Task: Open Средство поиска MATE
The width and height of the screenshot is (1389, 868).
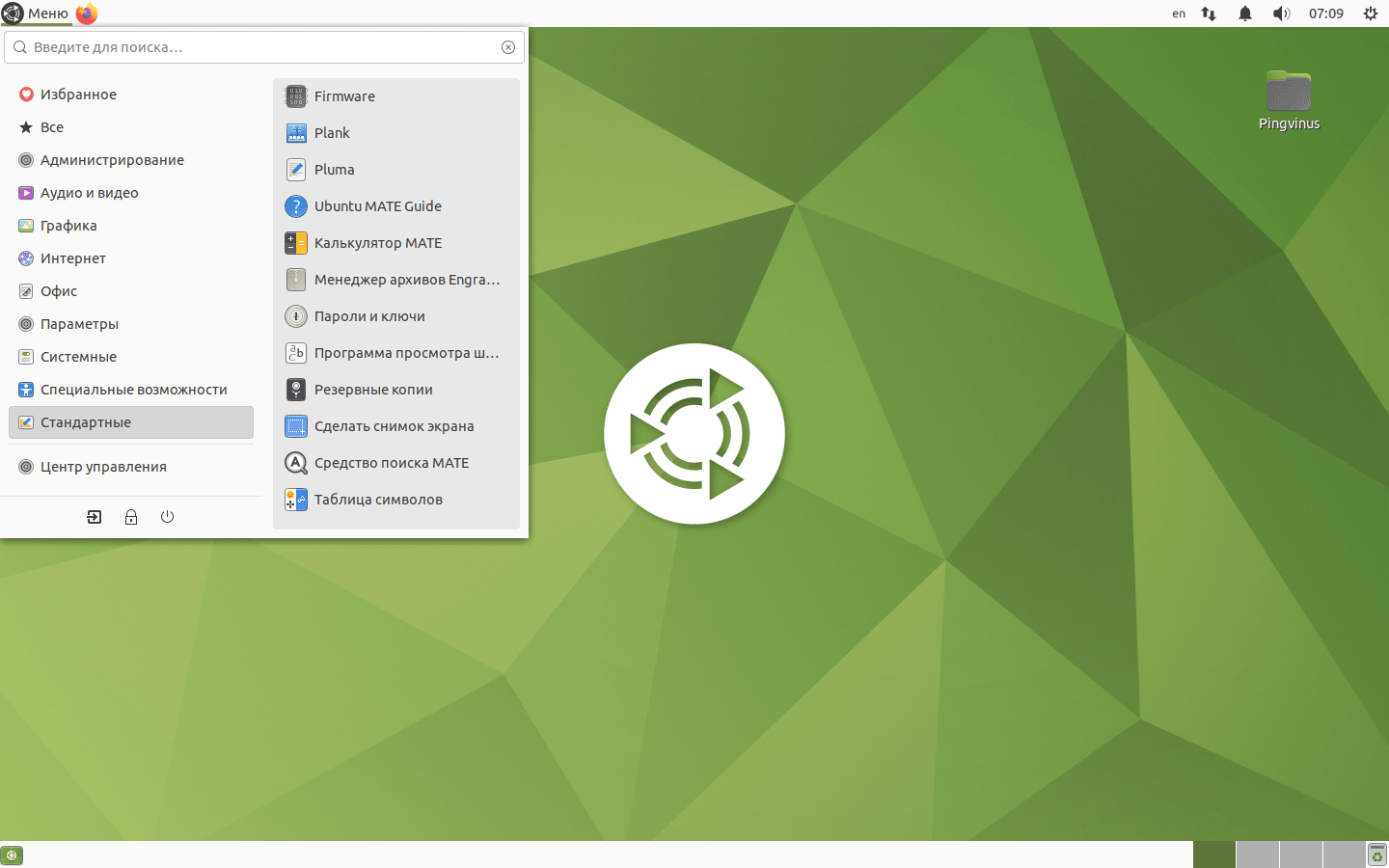Action: (x=396, y=463)
